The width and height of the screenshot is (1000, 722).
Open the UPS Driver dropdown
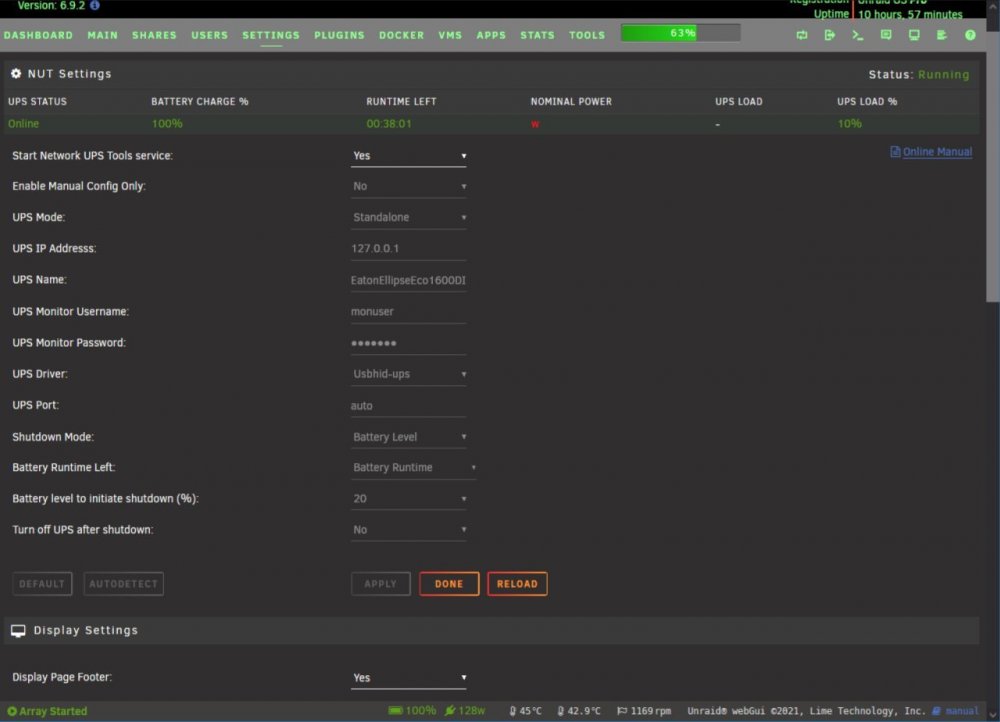(409, 374)
